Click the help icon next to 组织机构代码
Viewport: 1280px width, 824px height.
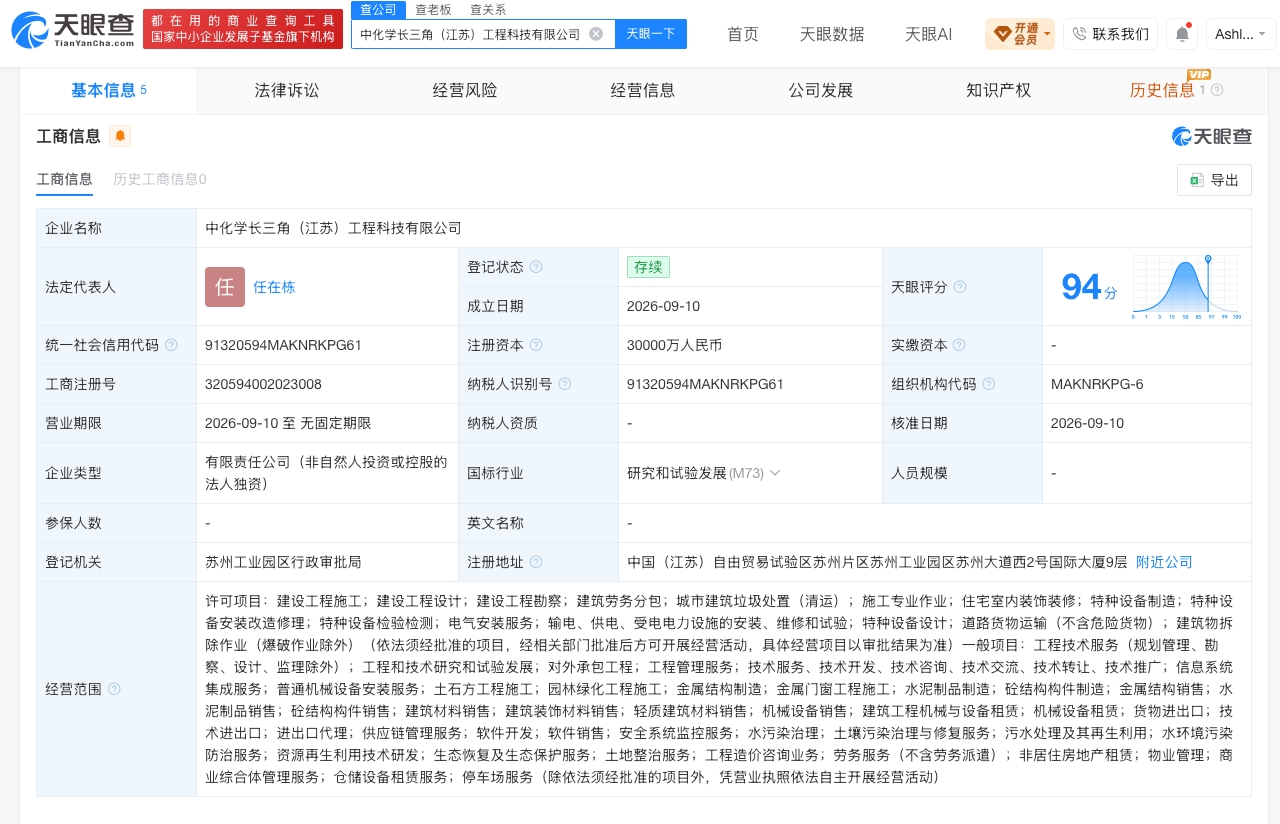pyautogui.click(x=989, y=384)
